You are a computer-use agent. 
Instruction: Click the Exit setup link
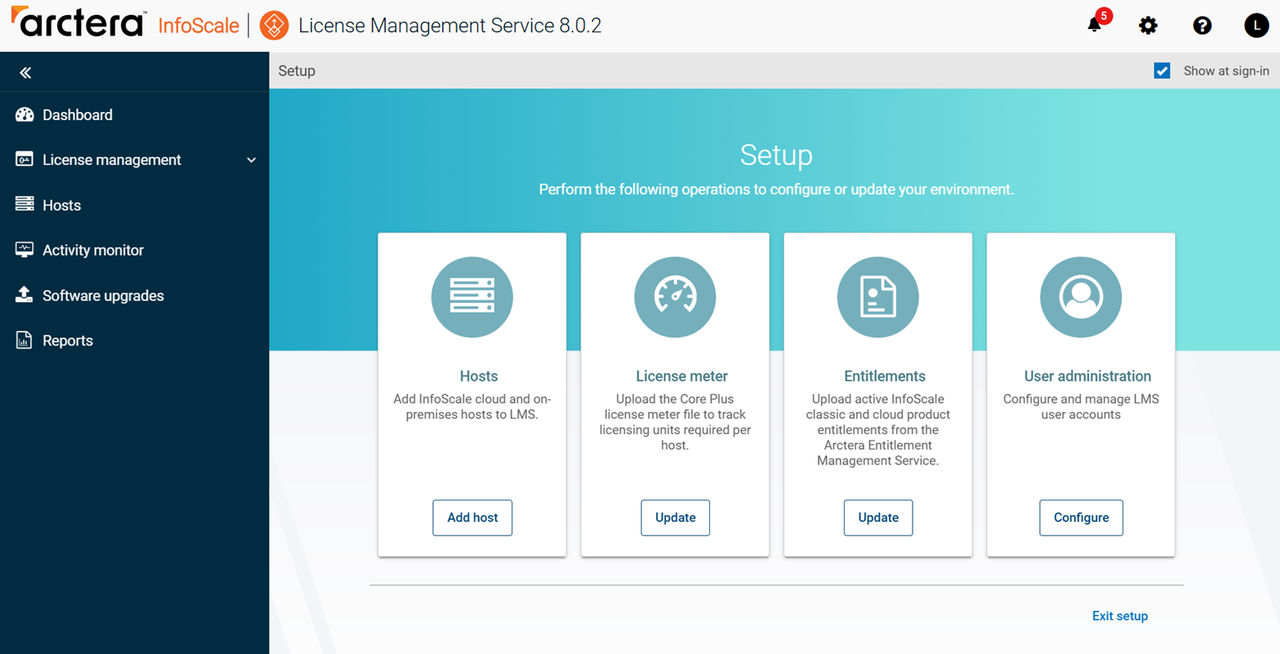click(x=1120, y=616)
